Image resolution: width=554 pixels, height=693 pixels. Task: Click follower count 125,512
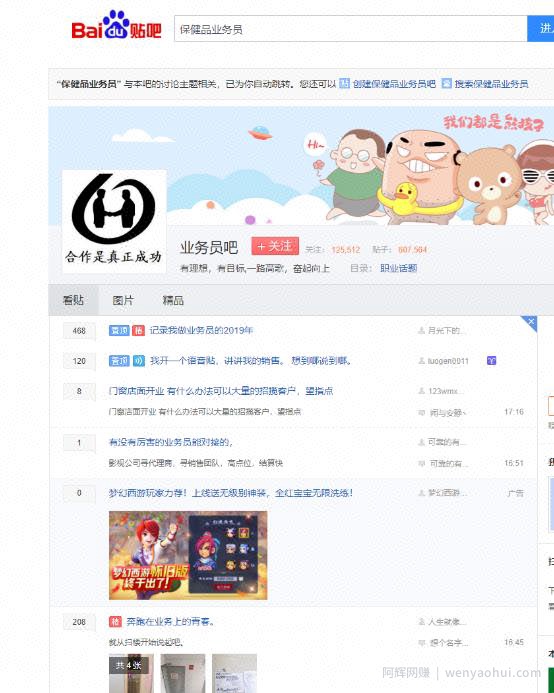pyautogui.click(x=346, y=250)
